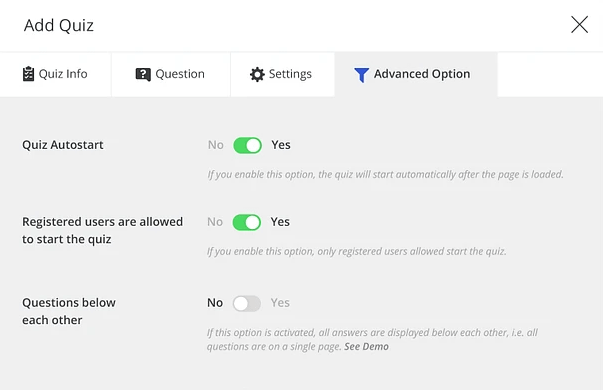This screenshot has width=603, height=390.
Task: Switch to the Quiz Info tab label
Action: point(63,74)
